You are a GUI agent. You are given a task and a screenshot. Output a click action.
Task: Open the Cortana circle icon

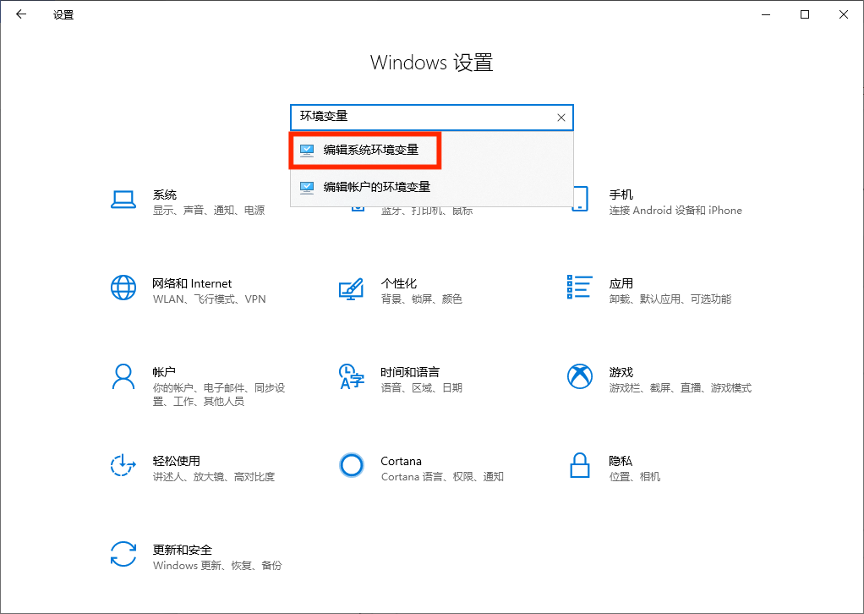click(351, 465)
